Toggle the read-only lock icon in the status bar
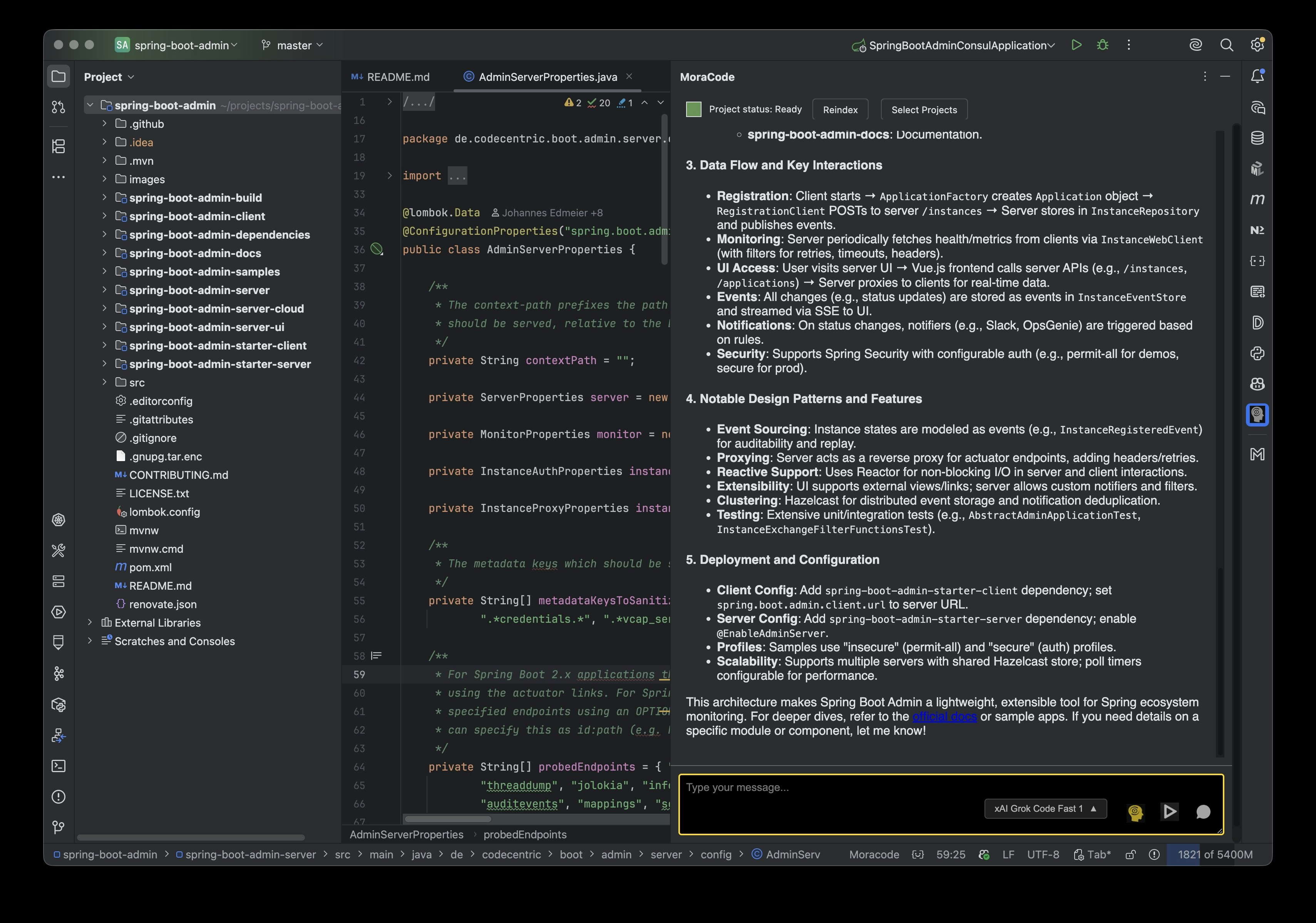Viewport: 1316px width, 923px height. 1130,854
